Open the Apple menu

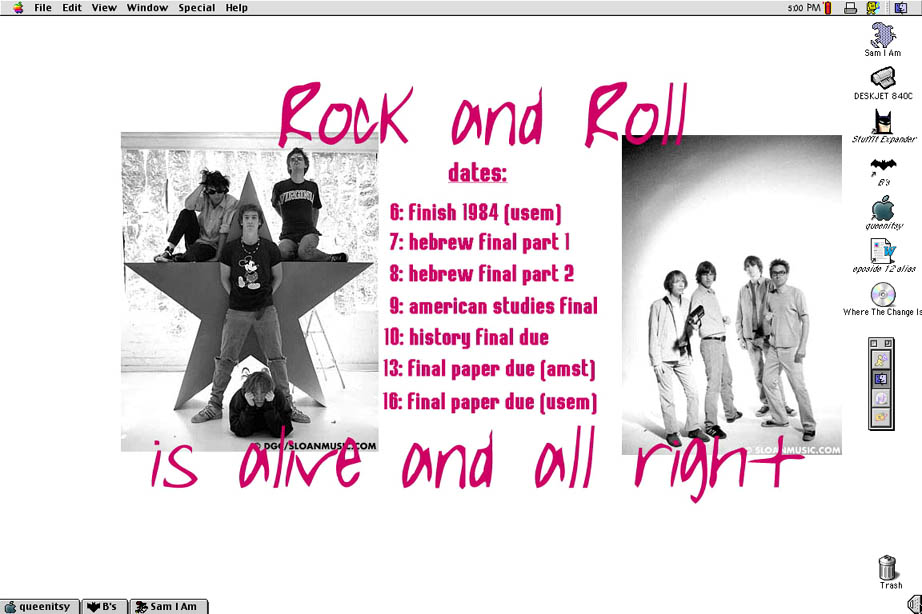click(x=18, y=8)
